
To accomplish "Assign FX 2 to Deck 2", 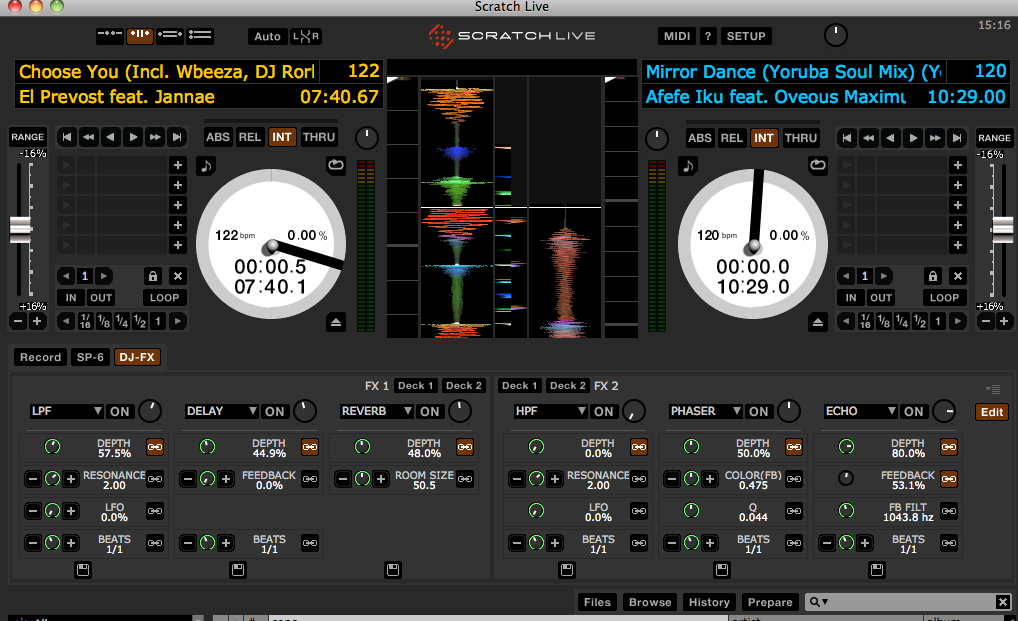I will [x=567, y=385].
